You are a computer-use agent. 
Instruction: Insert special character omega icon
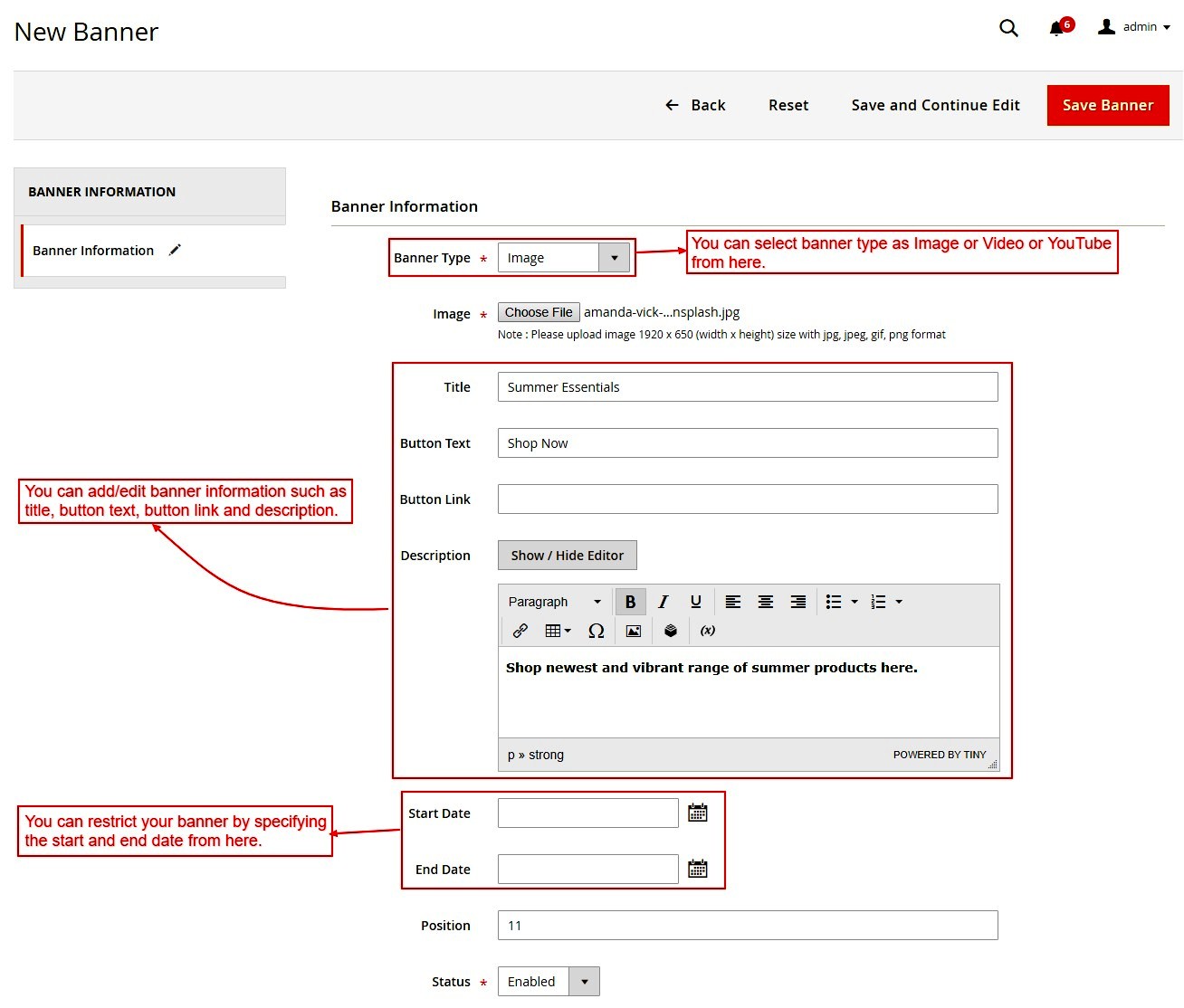pyautogui.click(x=596, y=631)
